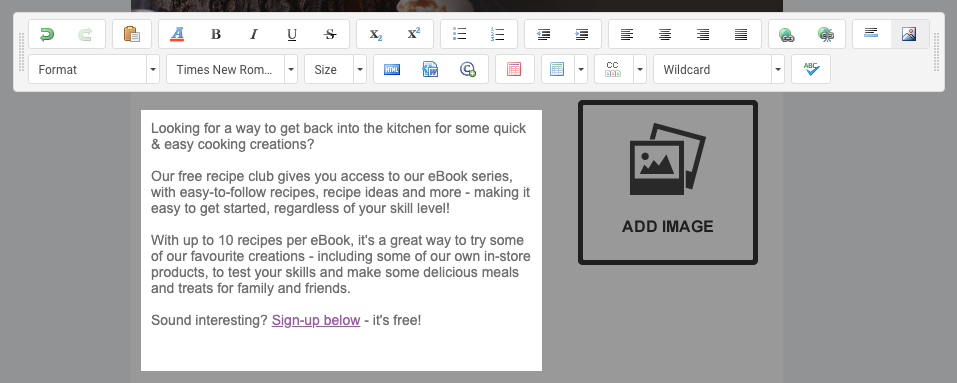
Task: Justify the text
Action: 741,34
